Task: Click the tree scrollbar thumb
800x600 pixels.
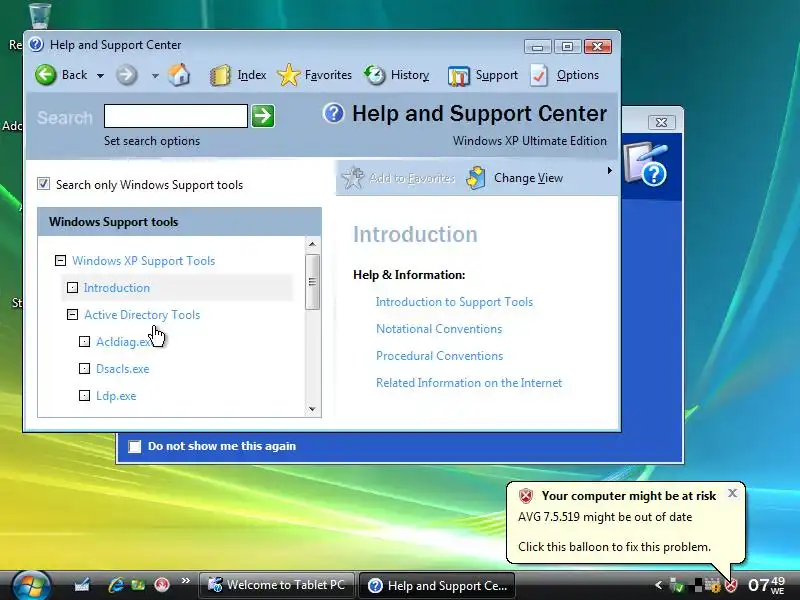Action: tap(313, 282)
